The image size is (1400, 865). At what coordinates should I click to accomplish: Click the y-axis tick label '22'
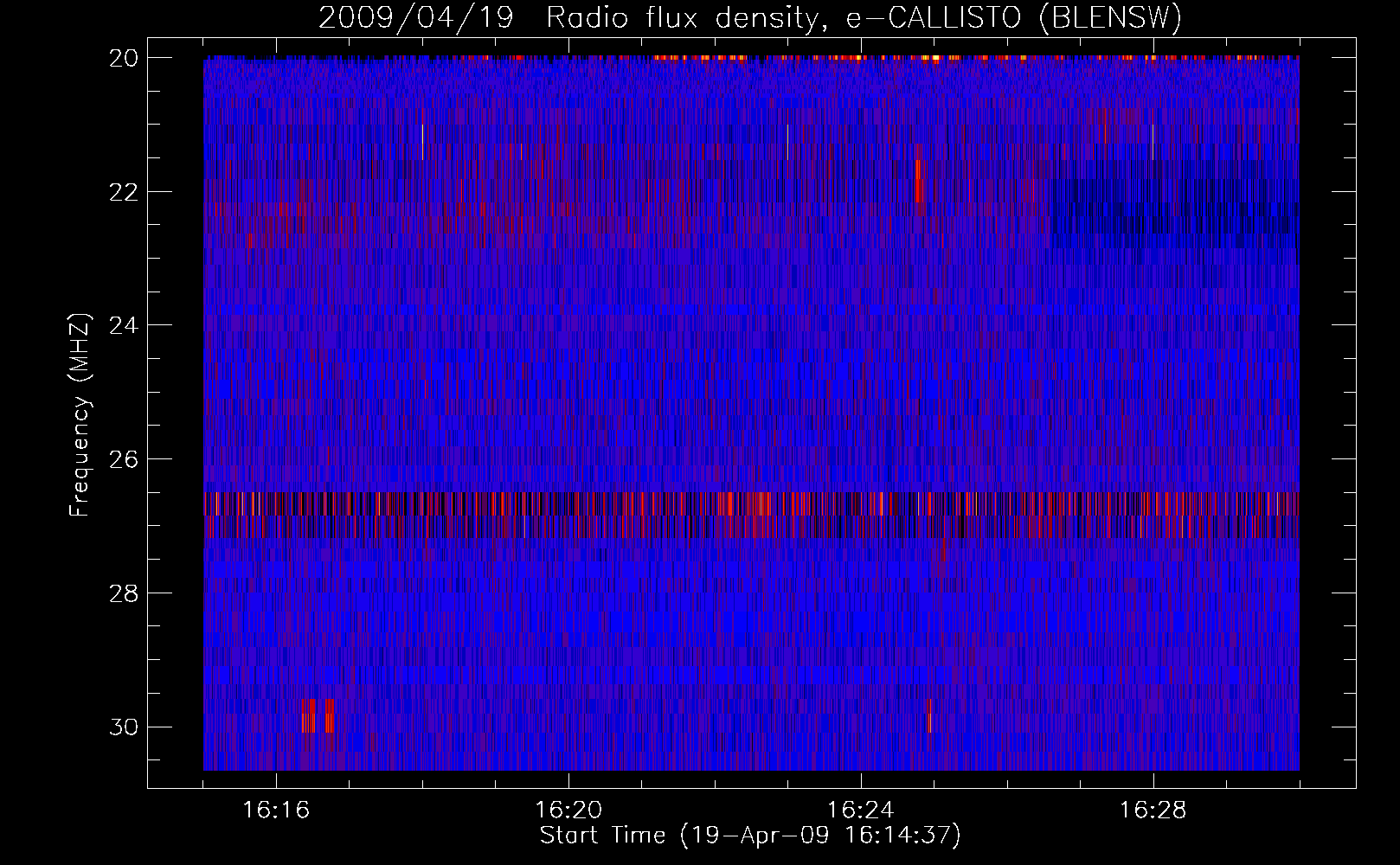(x=124, y=191)
